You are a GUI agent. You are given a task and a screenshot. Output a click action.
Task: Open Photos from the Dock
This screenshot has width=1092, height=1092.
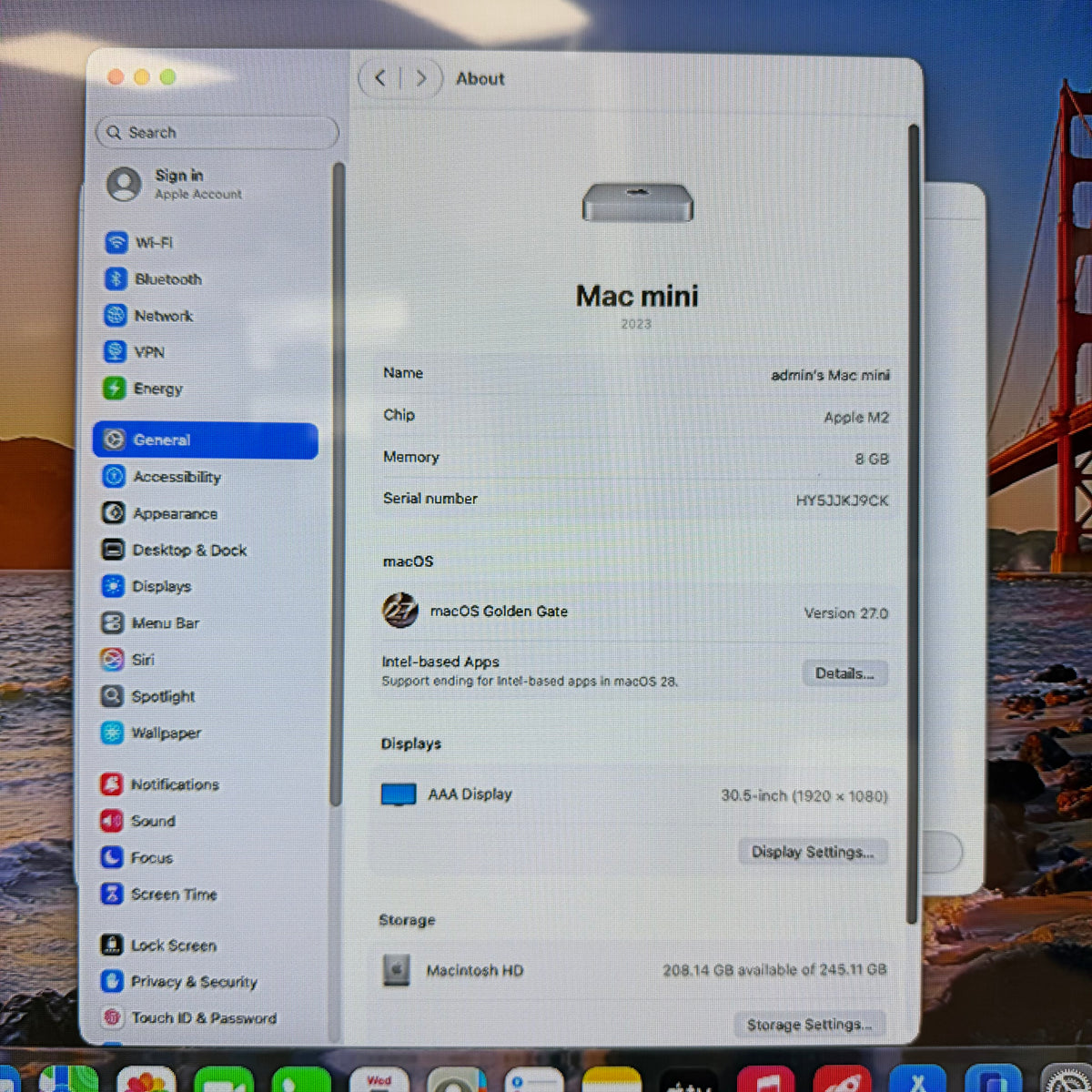click(x=146, y=1080)
